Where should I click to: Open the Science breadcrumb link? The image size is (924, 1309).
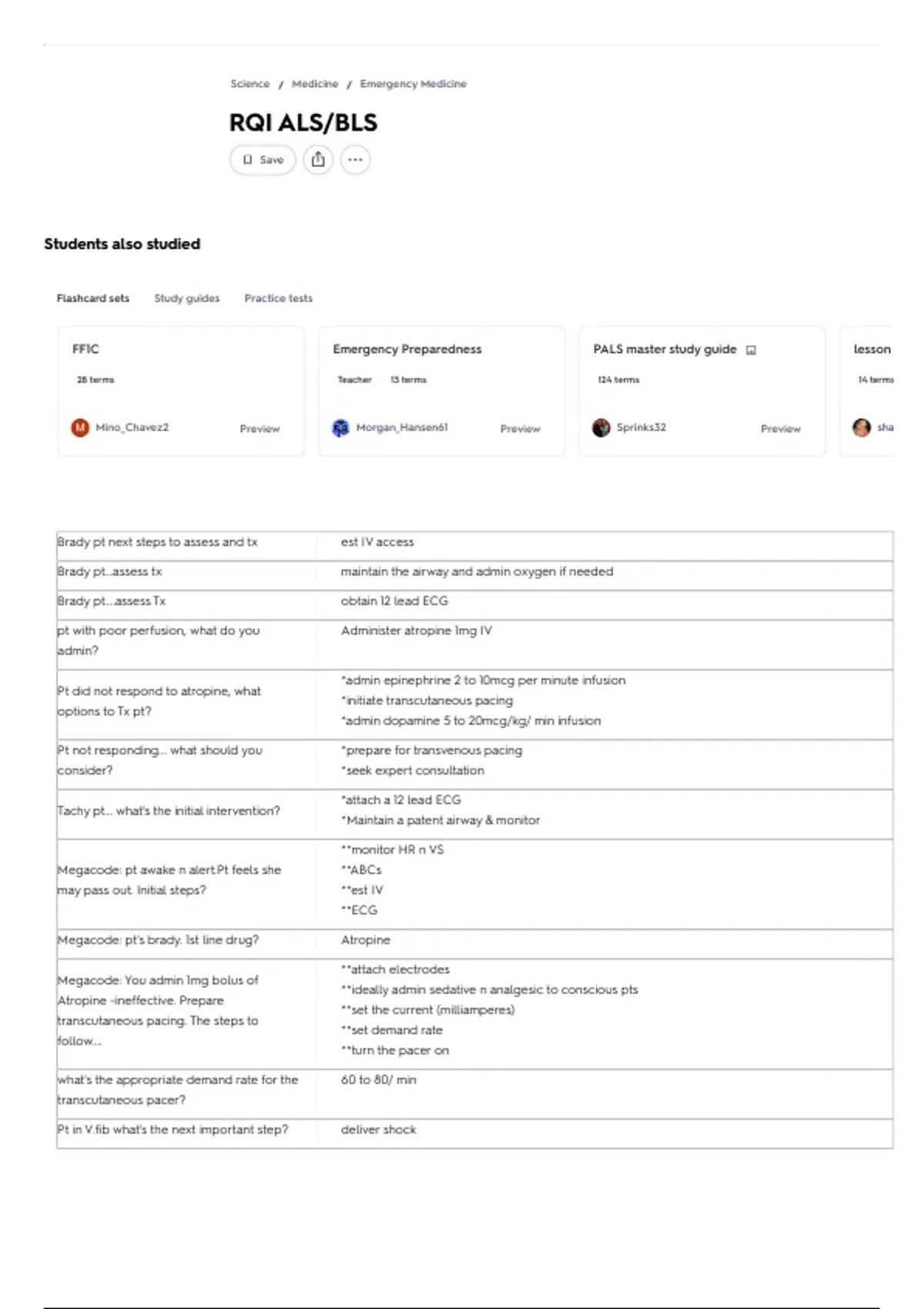coord(250,83)
